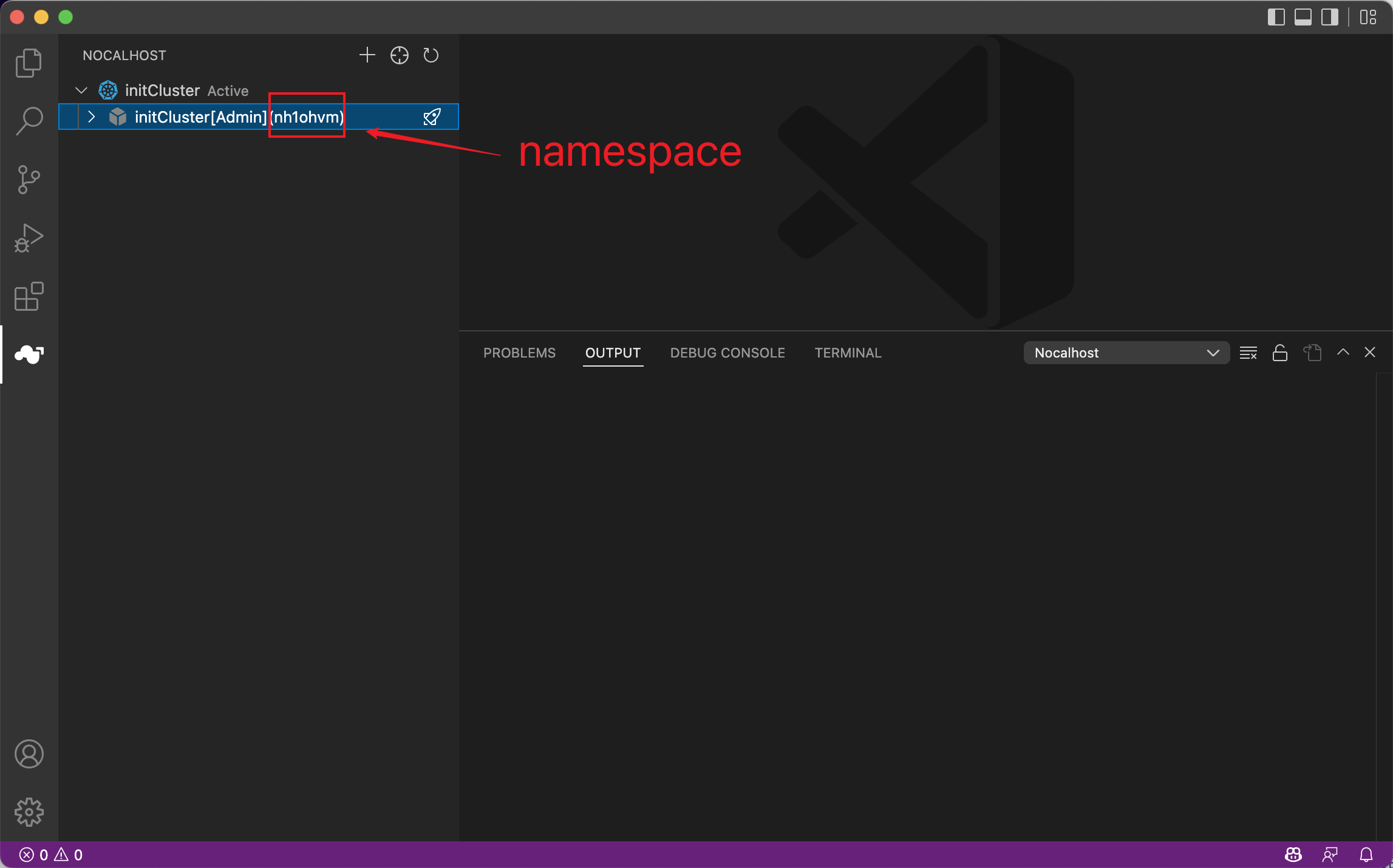Open output log in editor
This screenshot has width=1393, height=868.
(1312, 353)
